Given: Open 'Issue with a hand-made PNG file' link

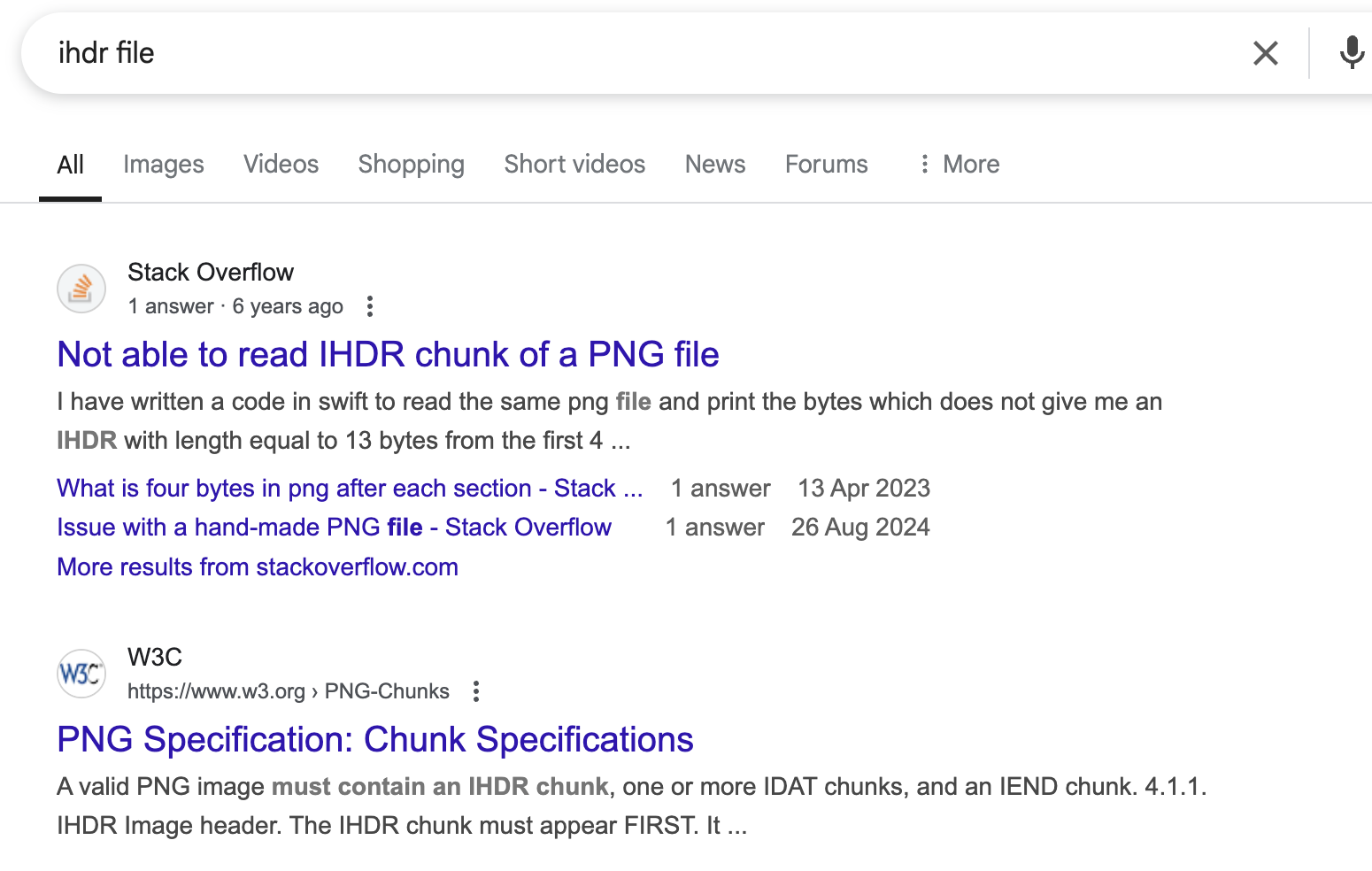Looking at the screenshot, I should 334,528.
